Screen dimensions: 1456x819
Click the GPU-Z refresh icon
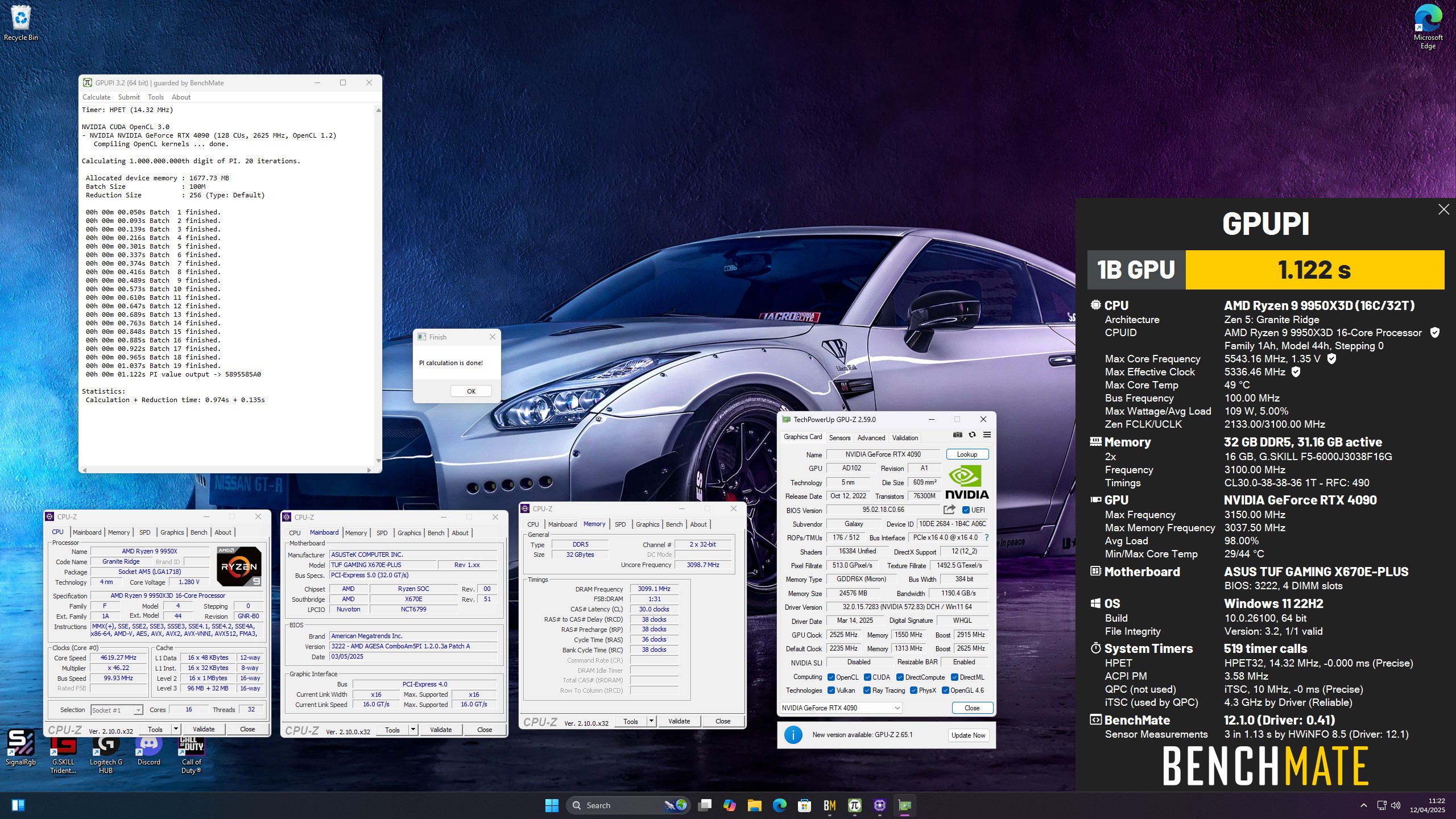click(x=972, y=435)
